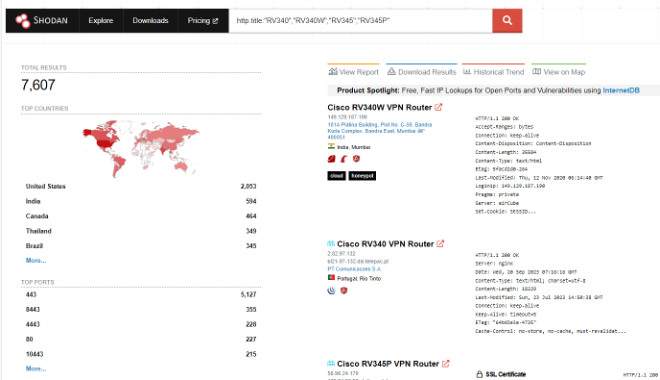Click the third red shield icon under India, Mumbai
The height and width of the screenshot is (380, 660).
point(357,159)
